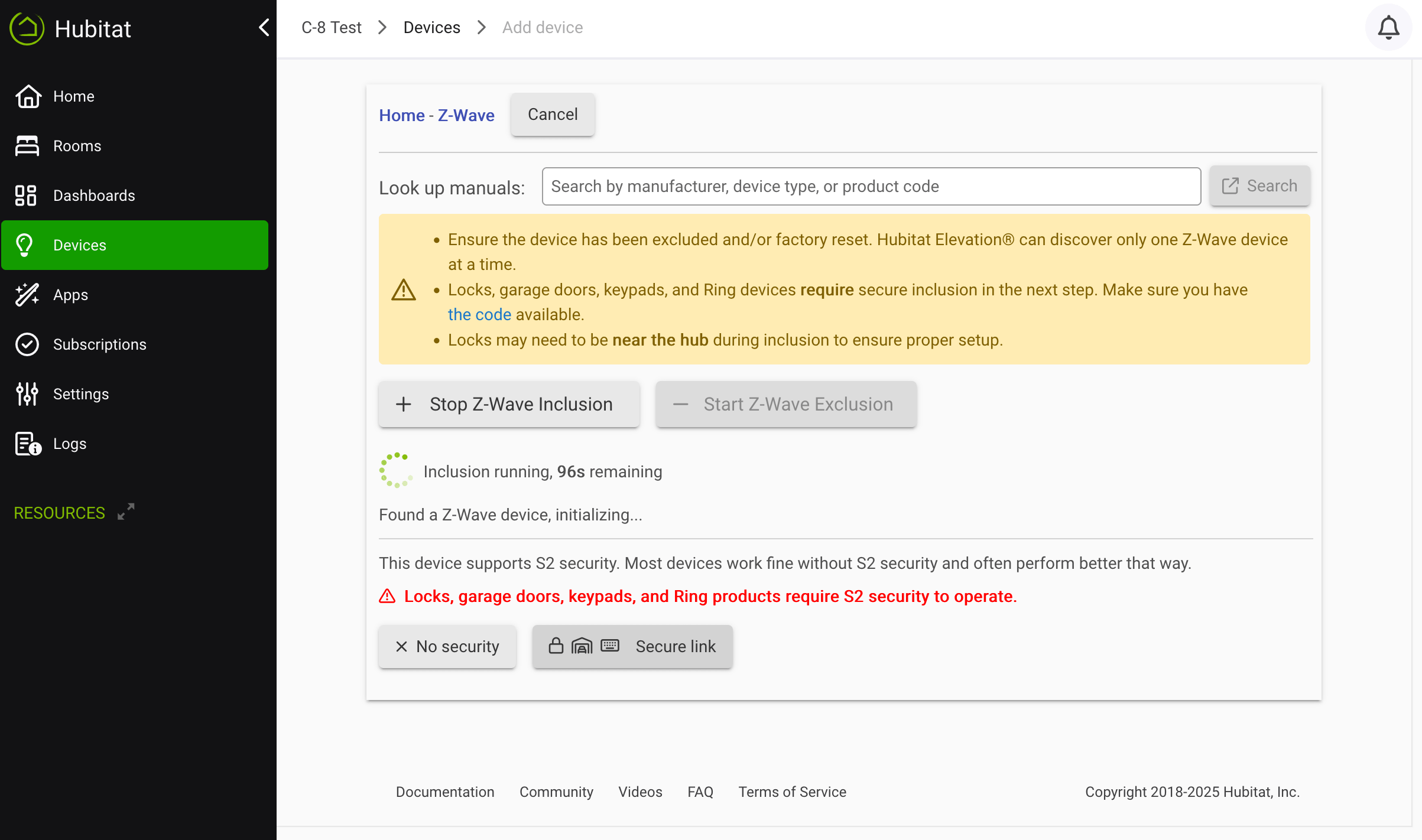1422x840 pixels.
Task: Collapse the sidebar with the arrow
Action: (264, 27)
